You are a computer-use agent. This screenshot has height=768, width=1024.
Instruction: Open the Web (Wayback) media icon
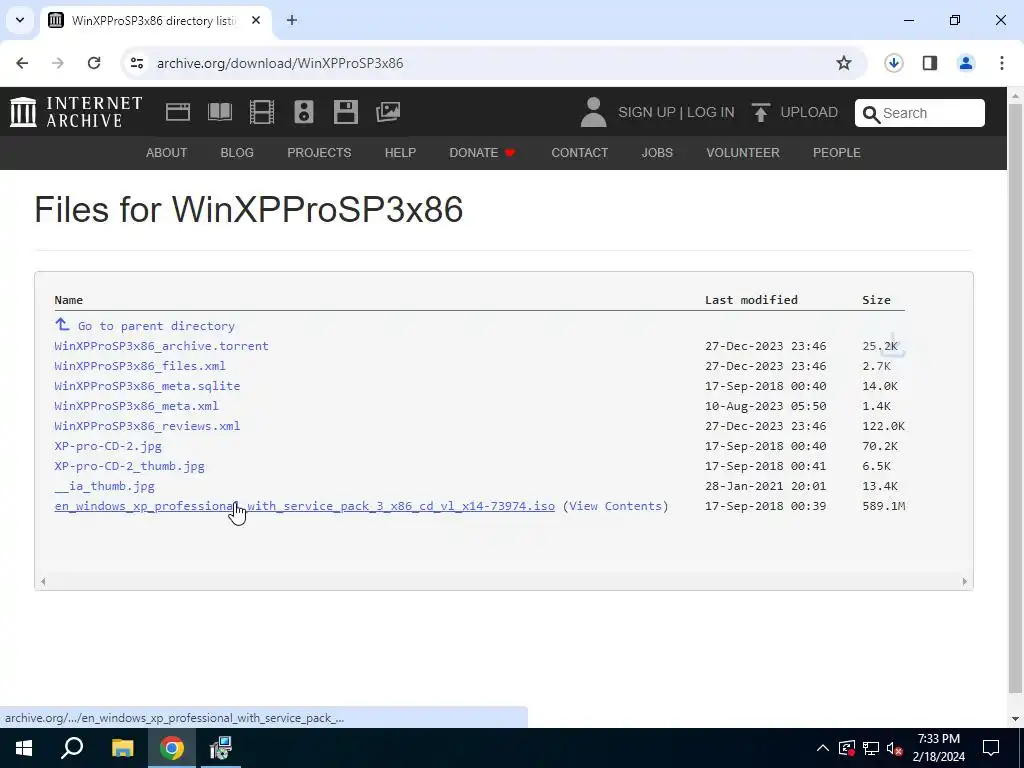[x=178, y=112]
